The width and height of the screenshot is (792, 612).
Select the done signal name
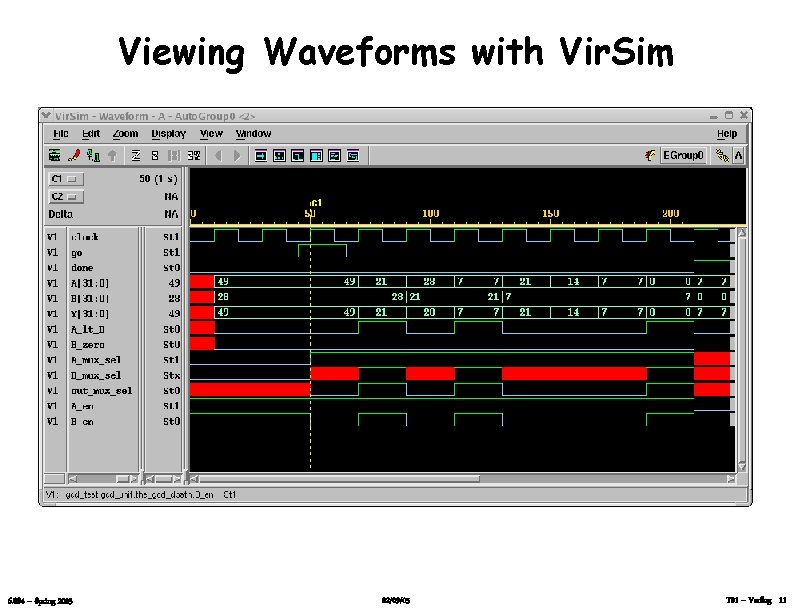pos(82,268)
